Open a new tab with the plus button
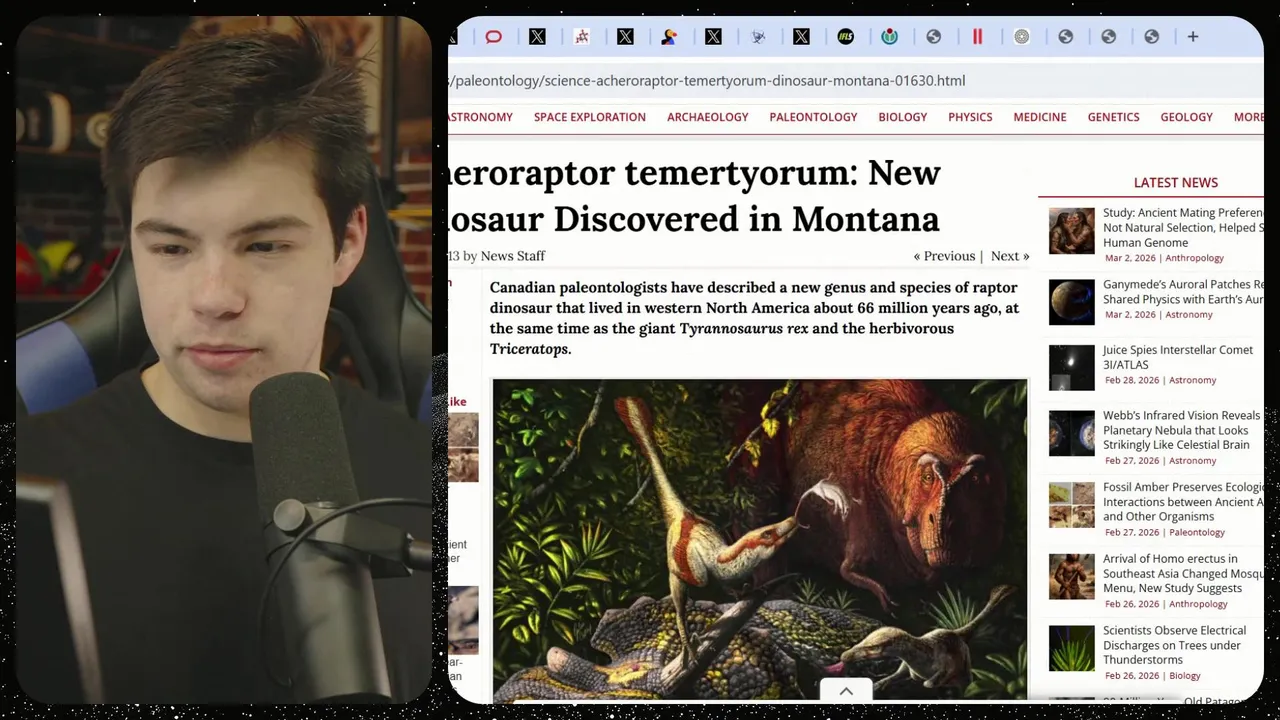The height and width of the screenshot is (720, 1280). pyautogui.click(x=1192, y=37)
